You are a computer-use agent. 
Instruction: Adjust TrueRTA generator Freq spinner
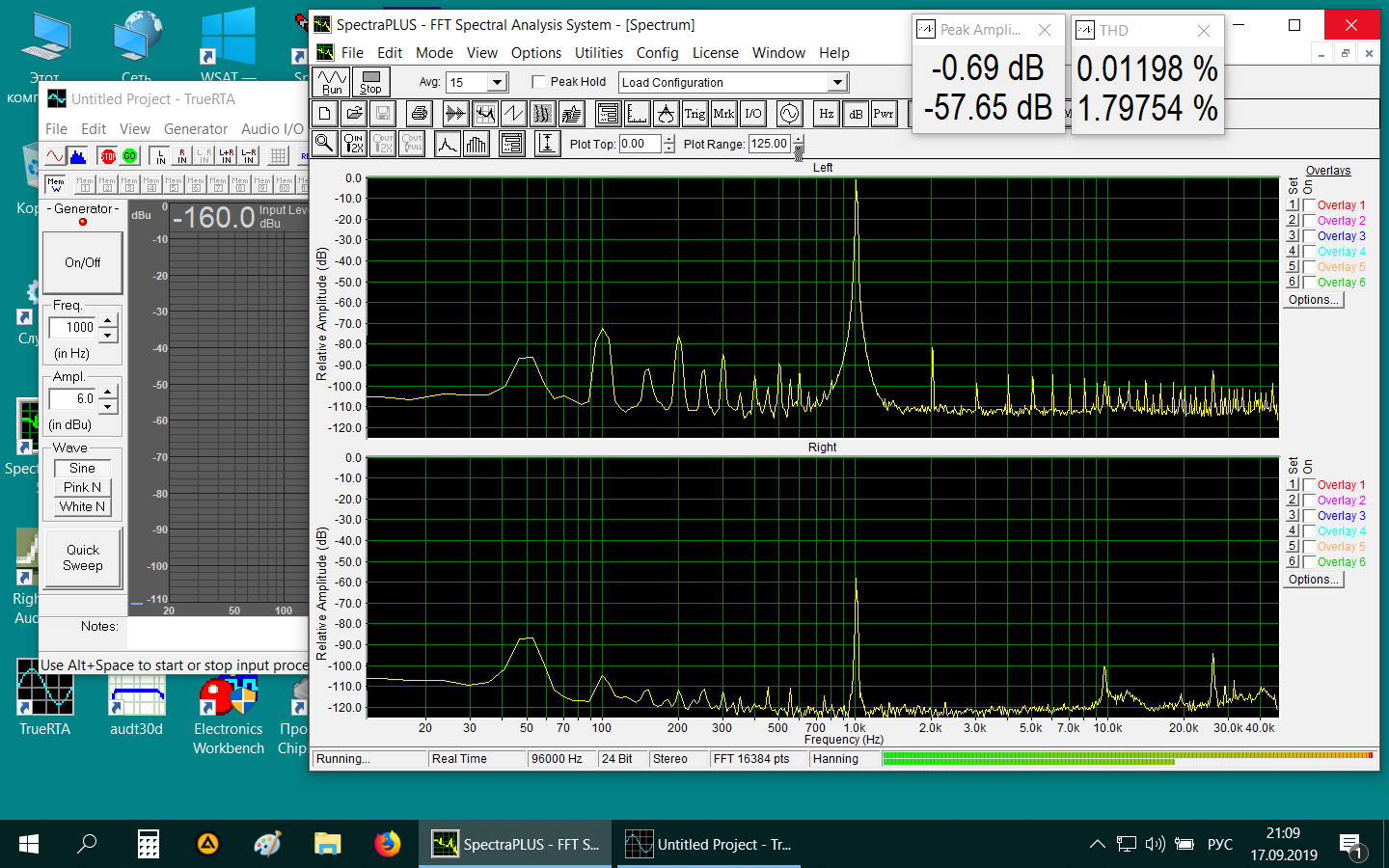(108, 327)
